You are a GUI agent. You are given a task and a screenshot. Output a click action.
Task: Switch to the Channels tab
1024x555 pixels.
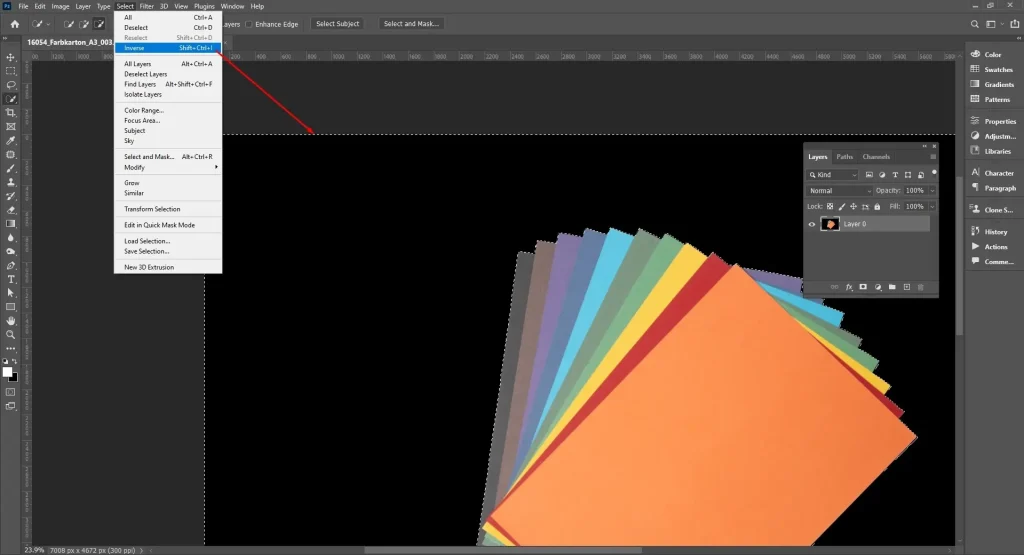pyautogui.click(x=876, y=157)
